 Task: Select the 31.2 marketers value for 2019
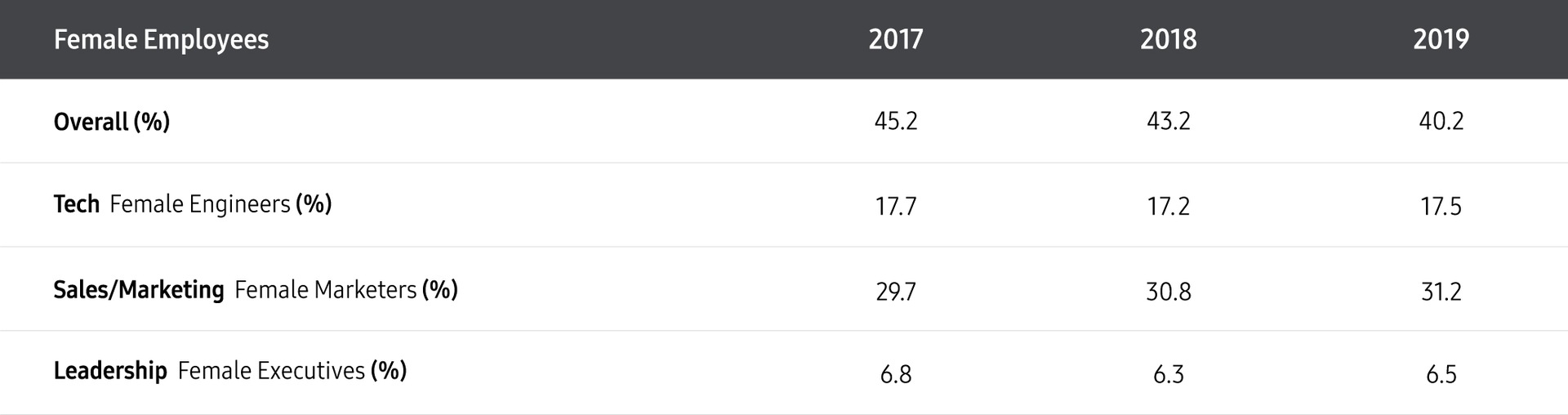tap(1441, 292)
